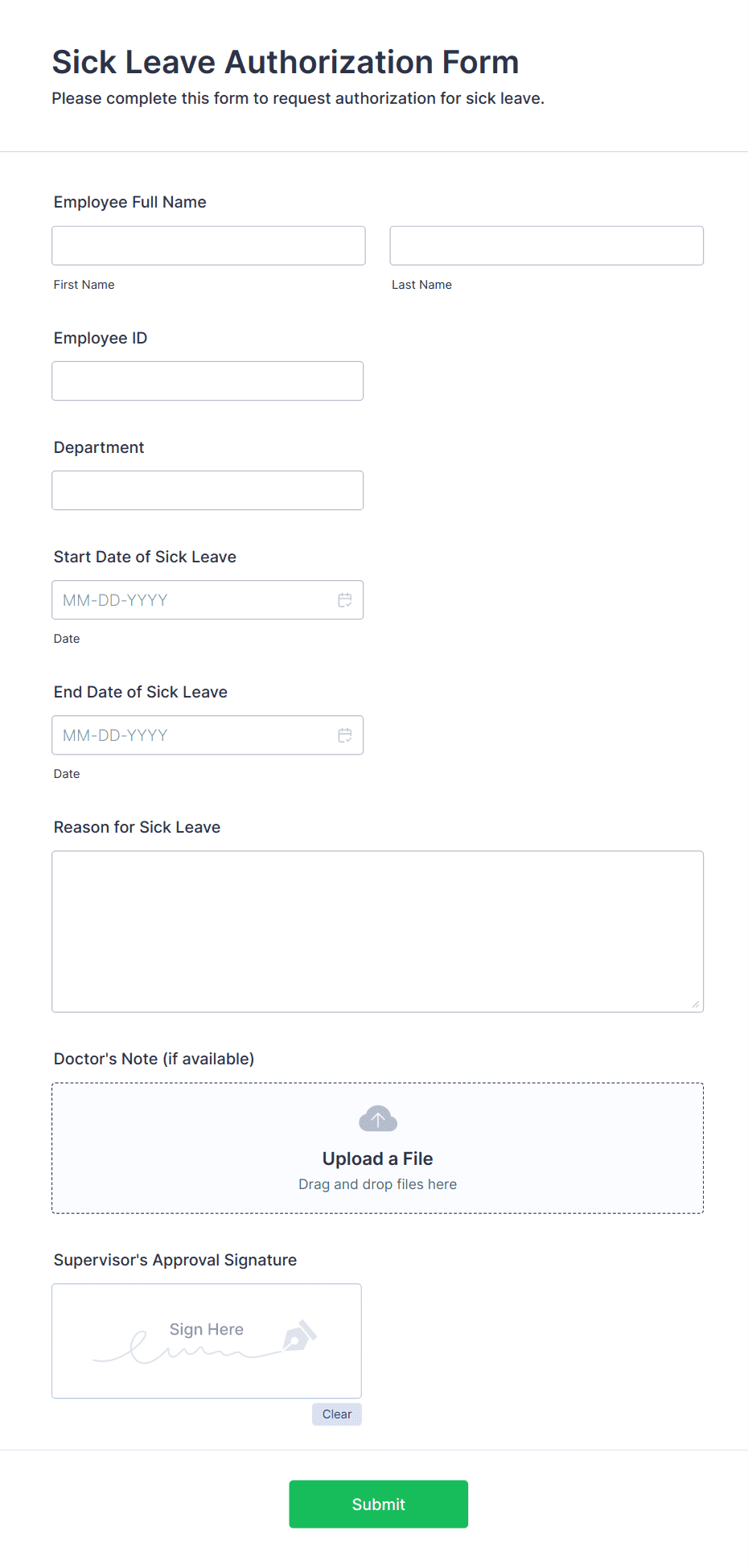Click the cloud upload icon
The height and width of the screenshot is (1568, 748).
[378, 1119]
